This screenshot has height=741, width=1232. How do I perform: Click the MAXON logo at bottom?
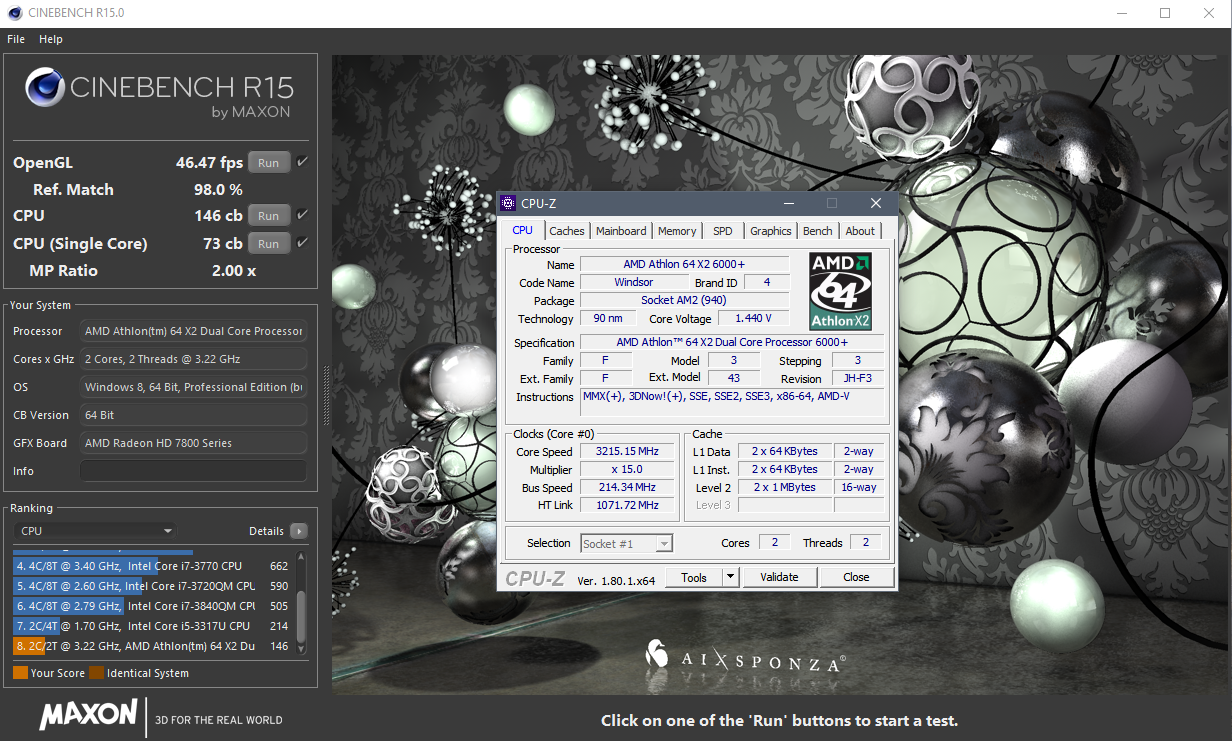[x=88, y=714]
